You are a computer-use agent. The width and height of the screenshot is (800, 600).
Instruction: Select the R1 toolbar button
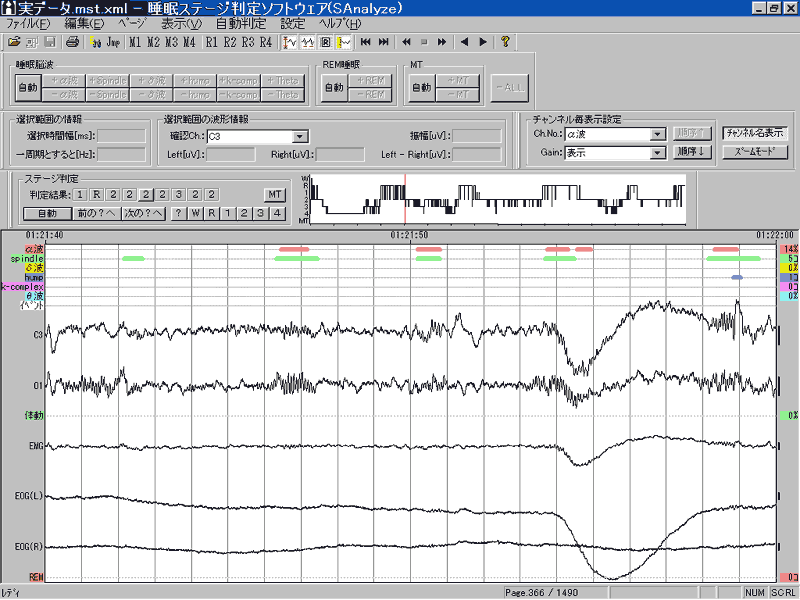tap(212, 42)
